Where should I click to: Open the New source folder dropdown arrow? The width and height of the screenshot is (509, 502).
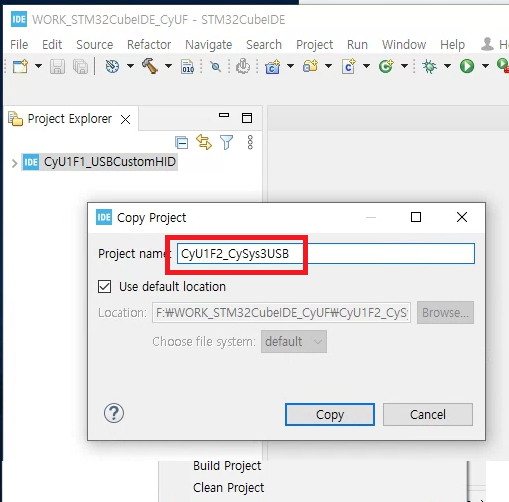coord(328,66)
